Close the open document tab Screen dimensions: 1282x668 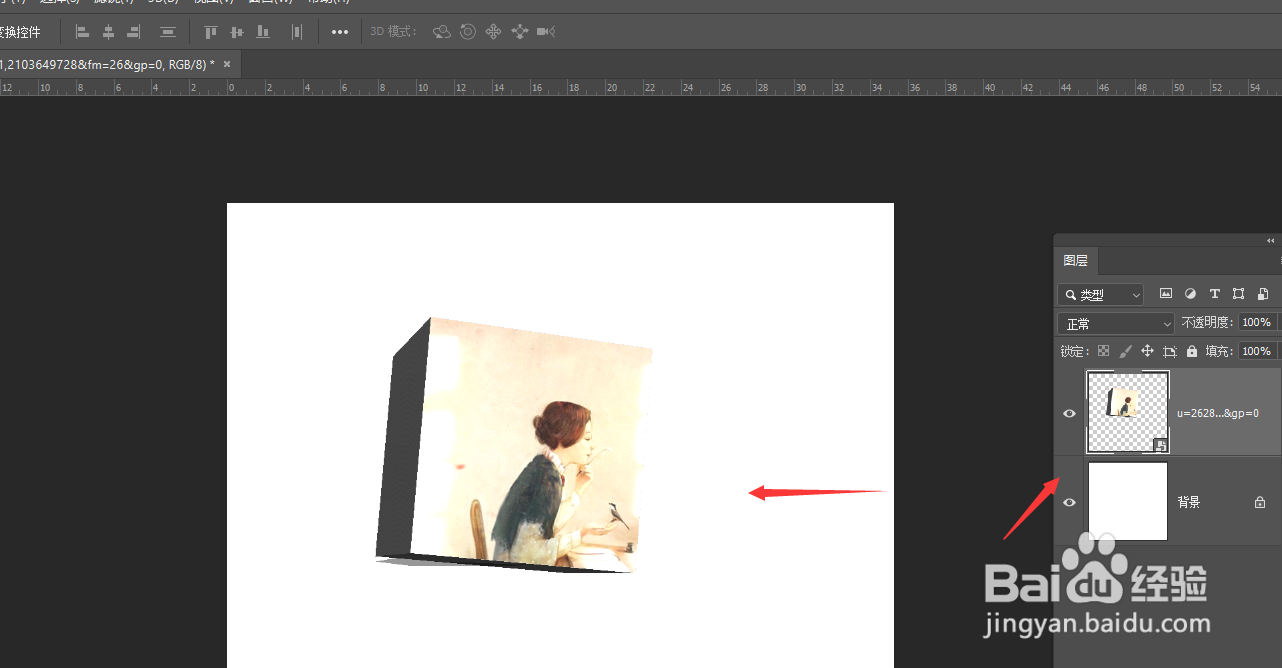click(227, 64)
